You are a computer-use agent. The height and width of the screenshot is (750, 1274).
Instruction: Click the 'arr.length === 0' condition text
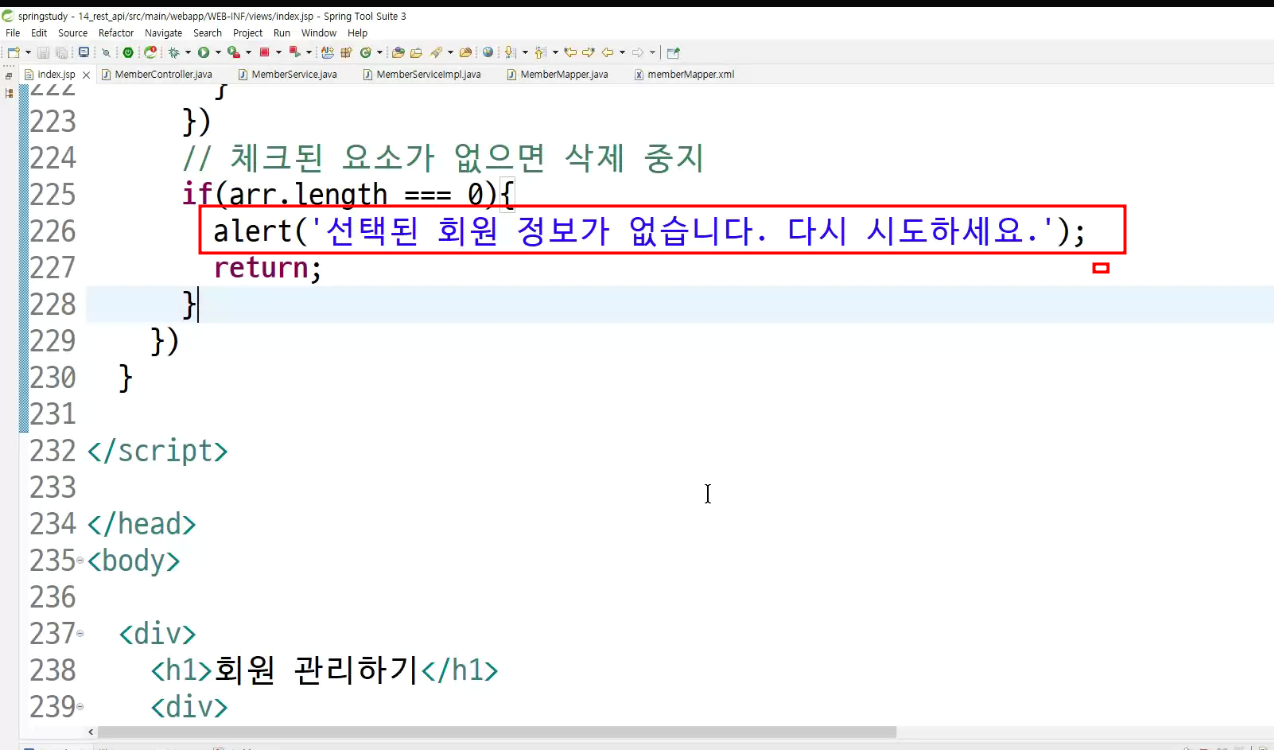point(357,194)
